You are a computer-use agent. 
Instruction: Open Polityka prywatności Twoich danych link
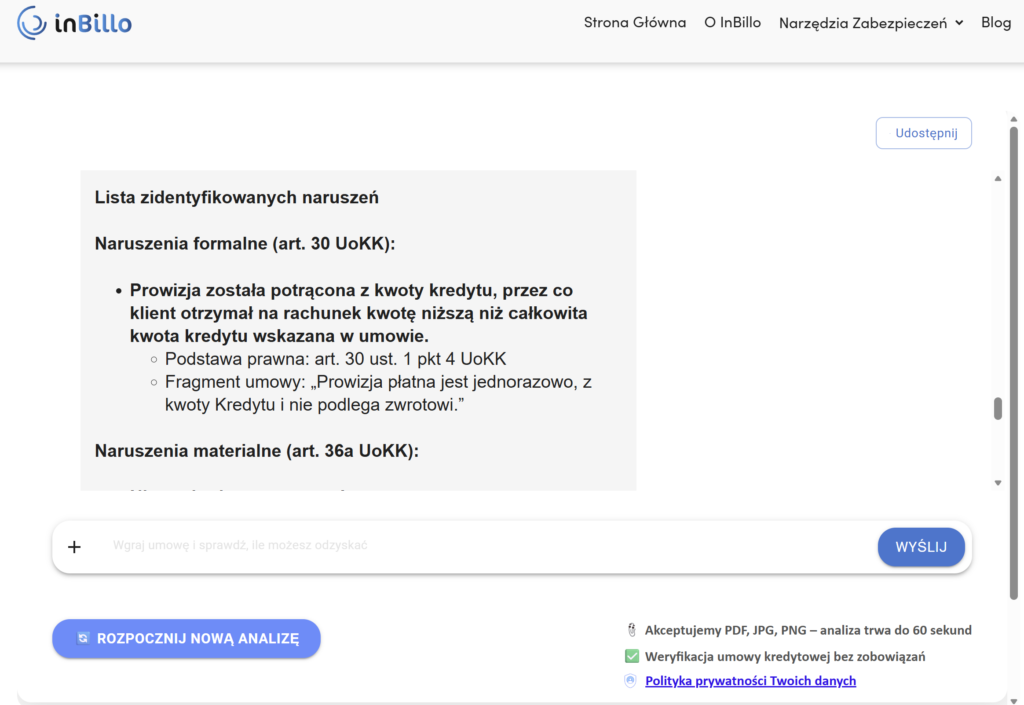click(750, 681)
